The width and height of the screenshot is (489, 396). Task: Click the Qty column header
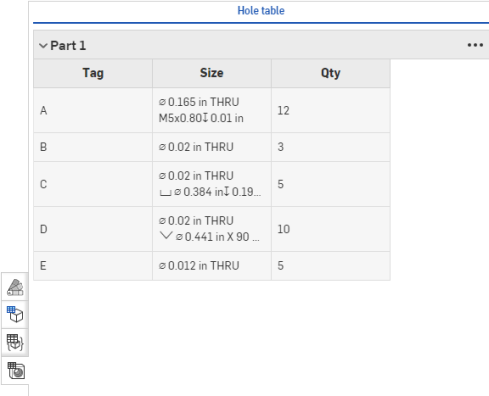(331, 73)
